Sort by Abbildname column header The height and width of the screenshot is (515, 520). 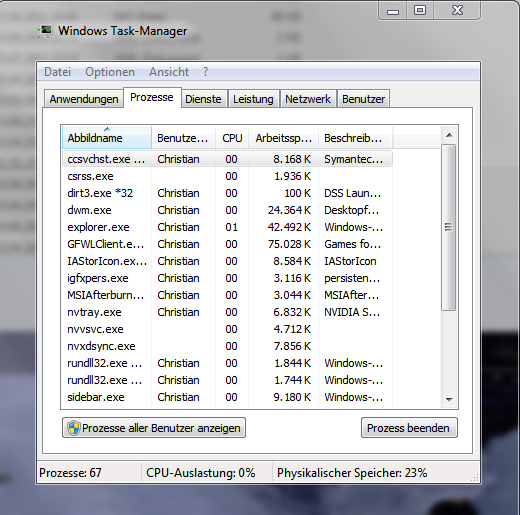coord(107,137)
